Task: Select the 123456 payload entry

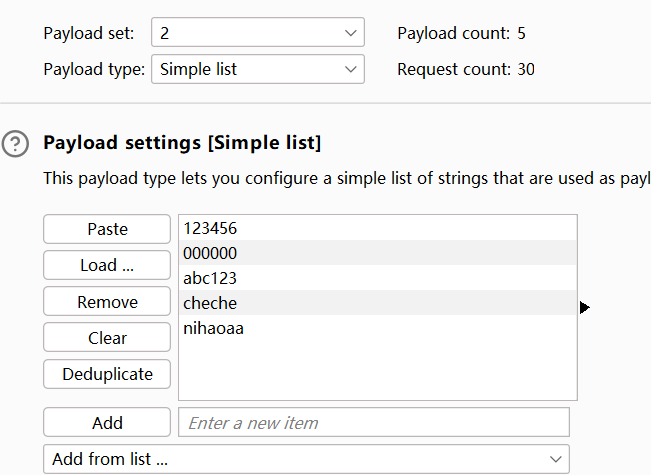Action: tap(378, 228)
